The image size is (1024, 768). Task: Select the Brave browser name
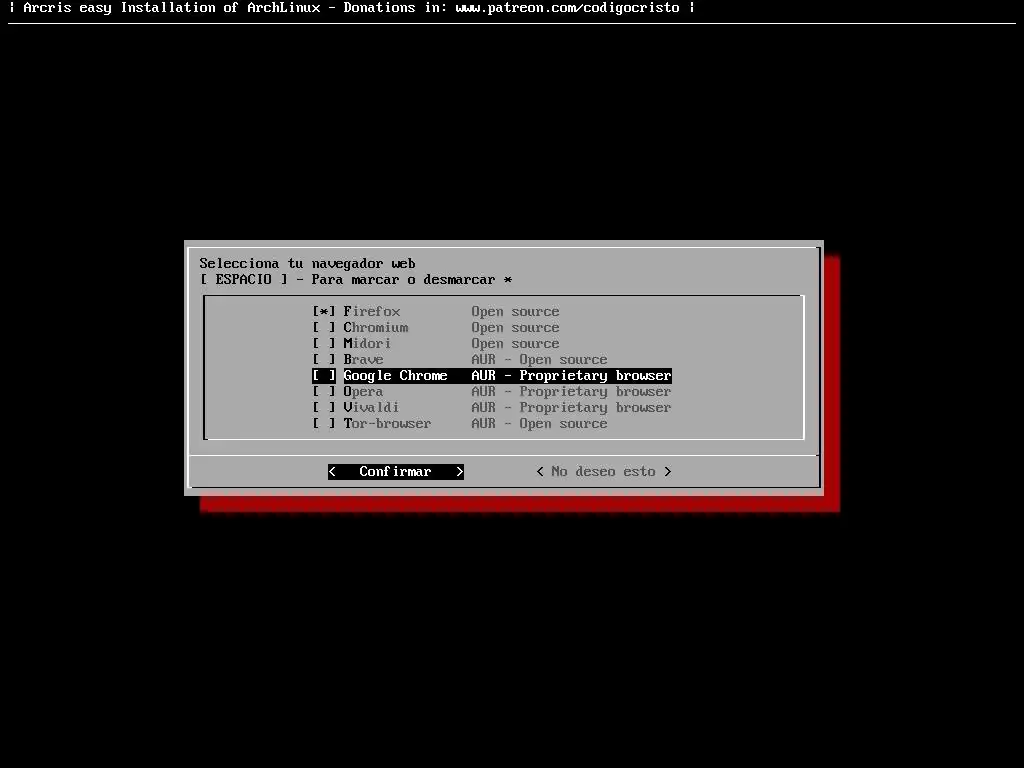coord(363,360)
